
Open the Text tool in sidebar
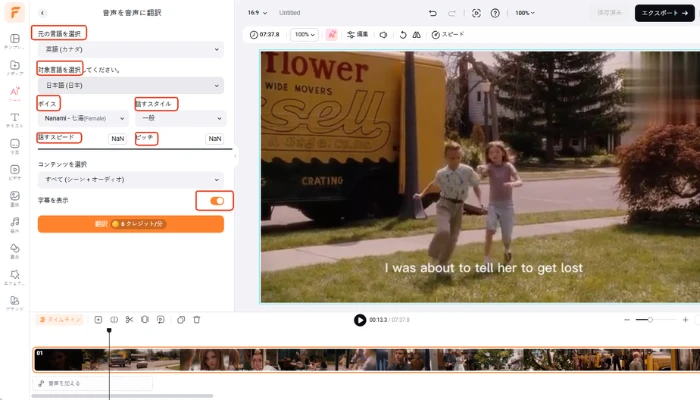(x=15, y=121)
